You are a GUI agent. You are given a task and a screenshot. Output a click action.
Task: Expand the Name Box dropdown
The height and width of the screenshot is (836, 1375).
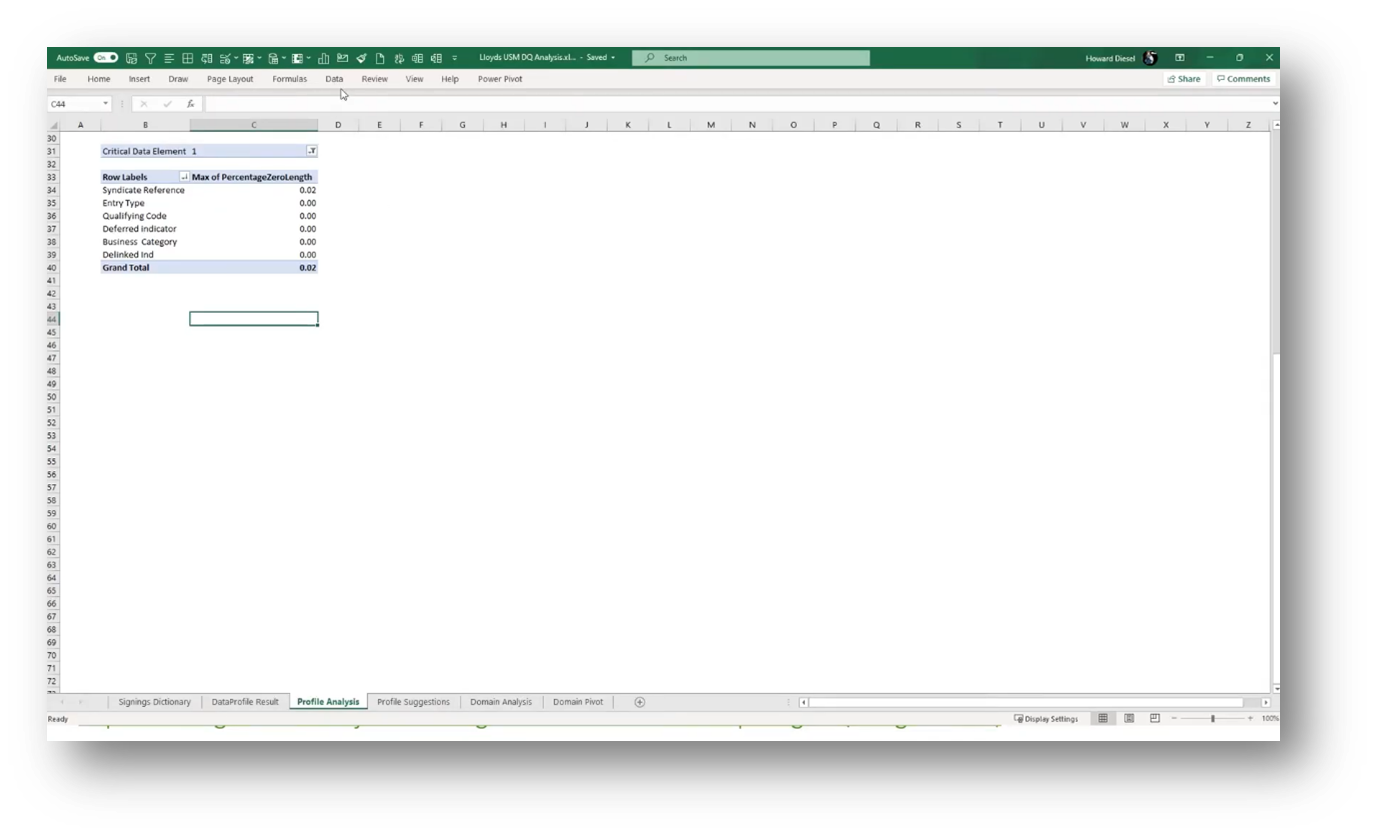point(106,104)
